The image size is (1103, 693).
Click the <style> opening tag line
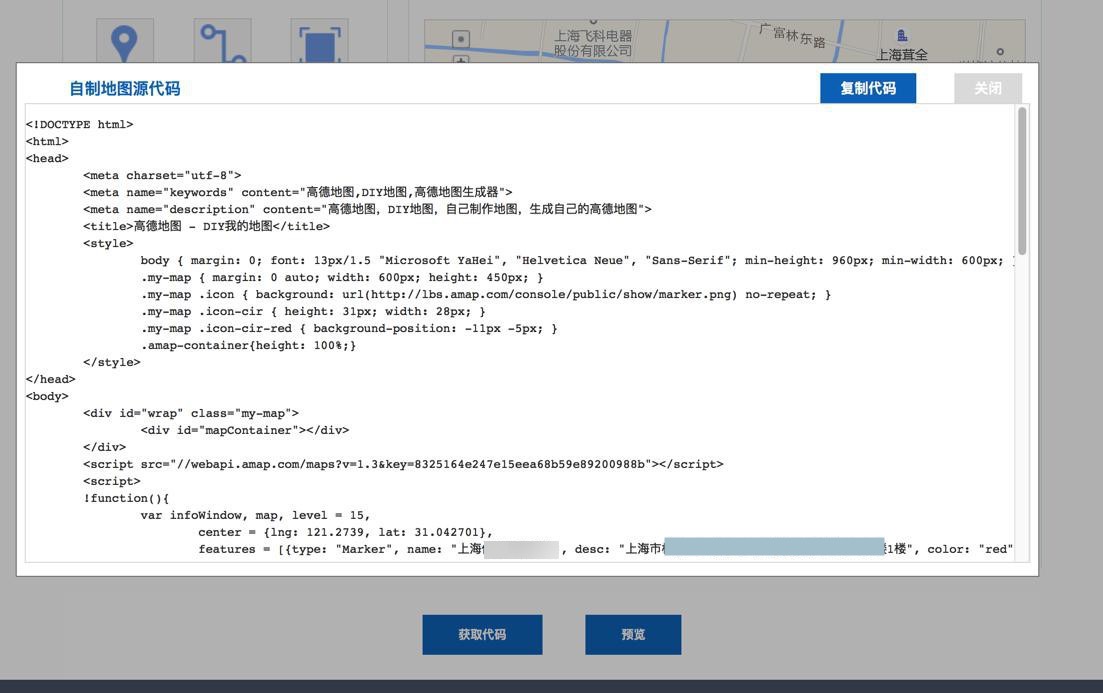tap(108, 243)
